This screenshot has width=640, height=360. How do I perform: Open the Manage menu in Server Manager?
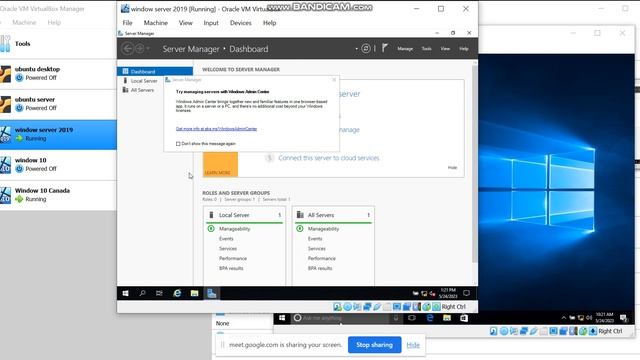click(x=405, y=49)
